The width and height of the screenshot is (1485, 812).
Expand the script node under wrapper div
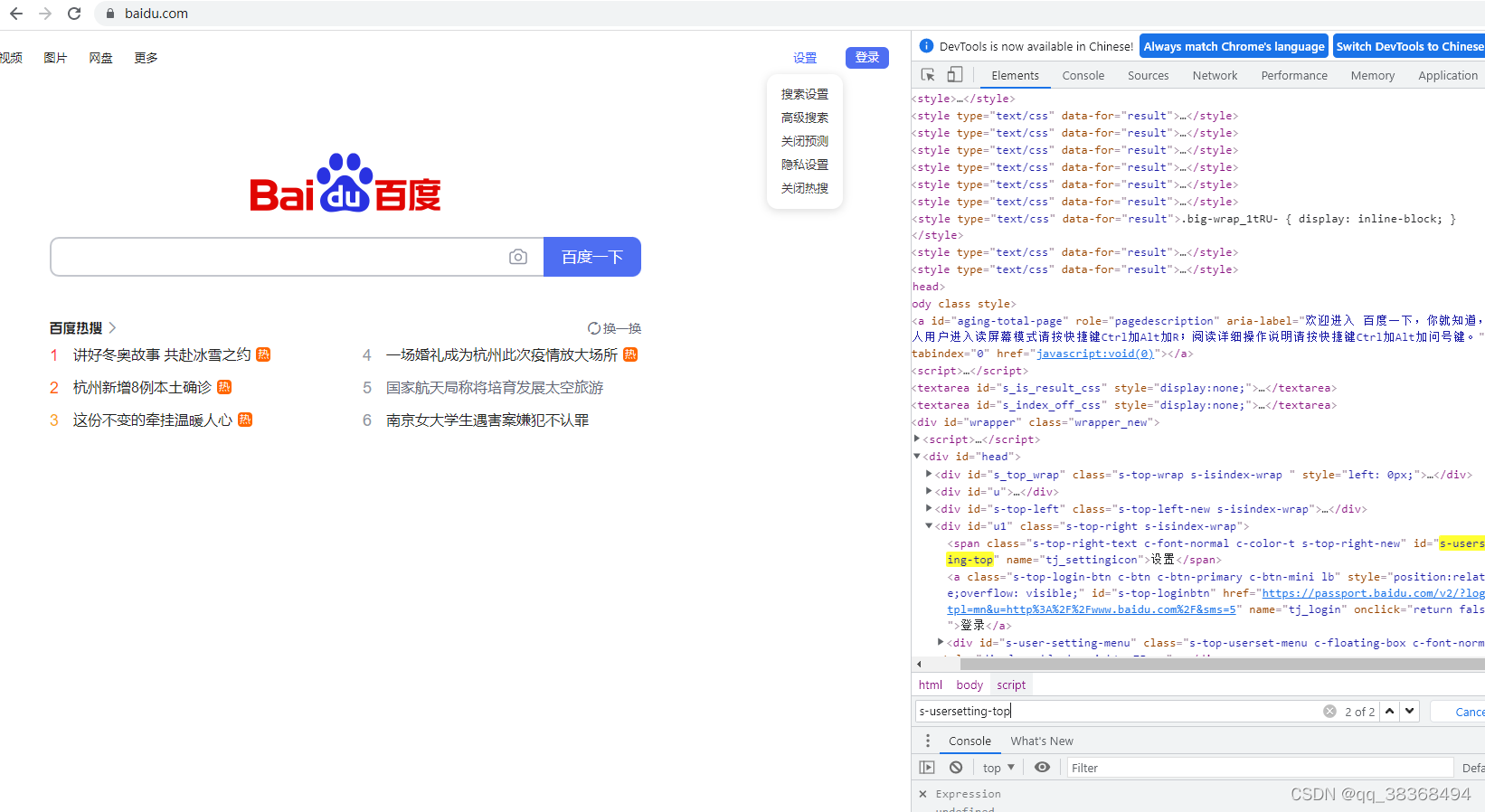click(x=917, y=439)
